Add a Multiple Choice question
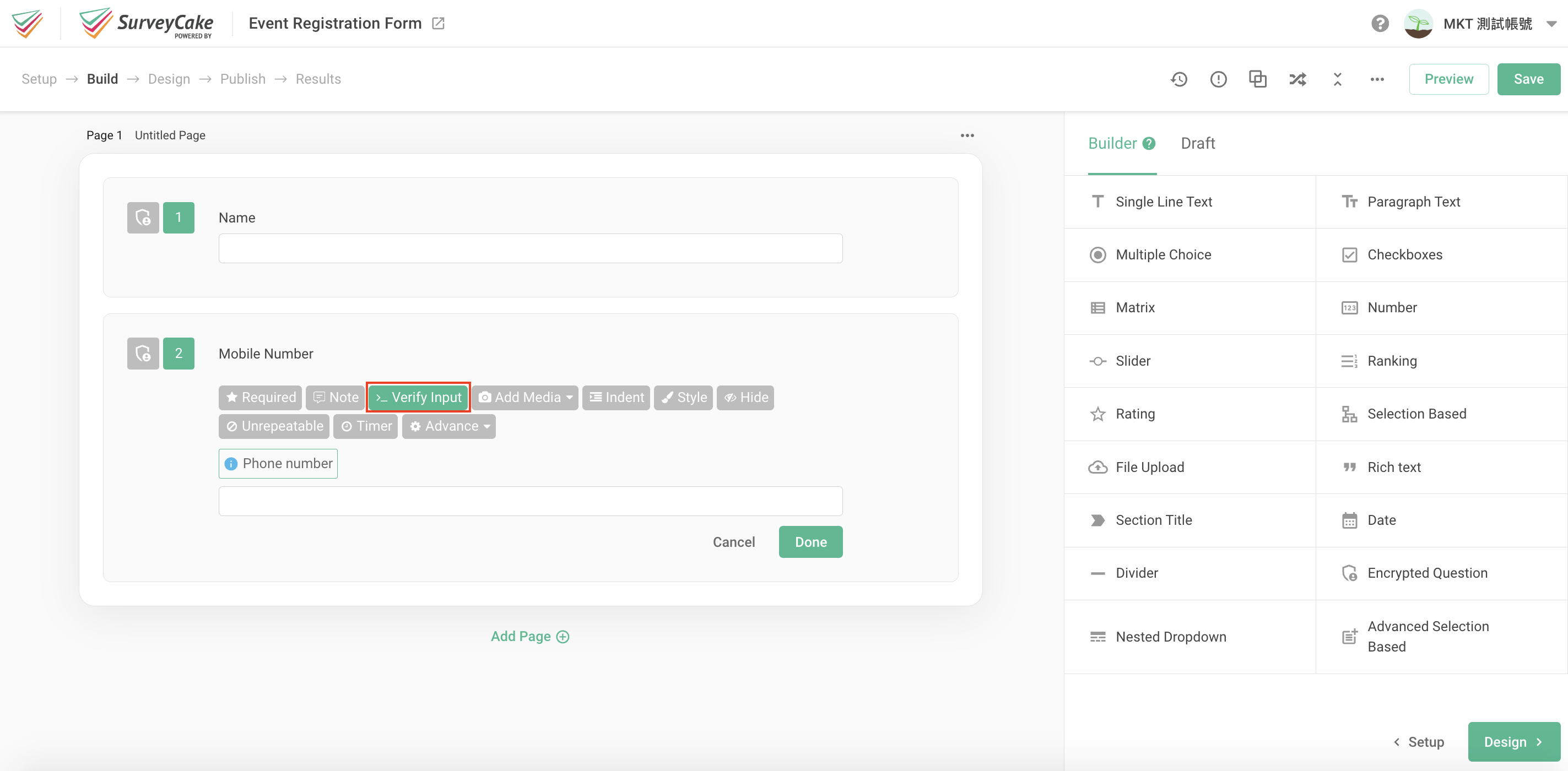 point(1189,254)
